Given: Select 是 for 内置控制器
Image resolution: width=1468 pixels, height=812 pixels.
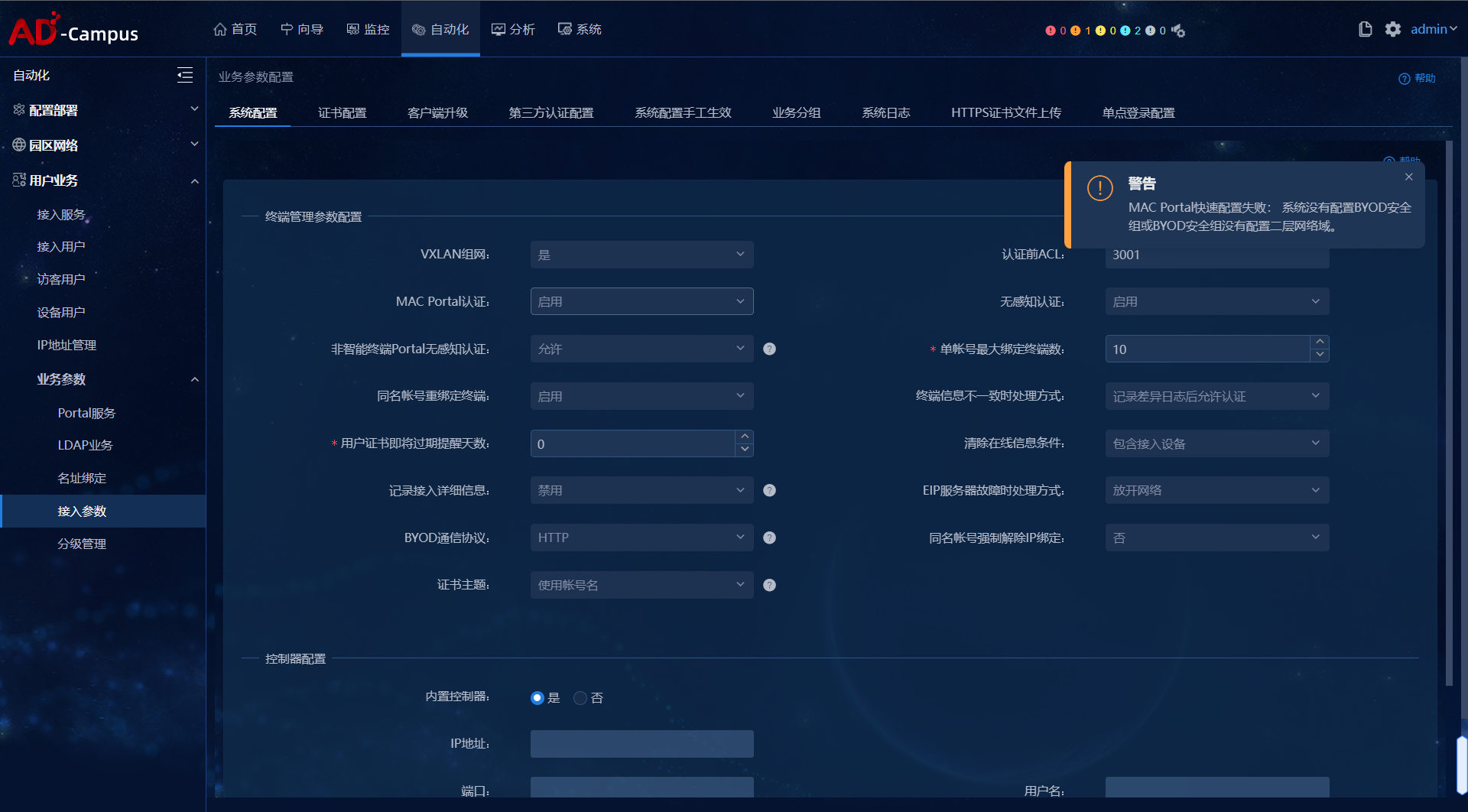Looking at the screenshot, I should click(538, 698).
